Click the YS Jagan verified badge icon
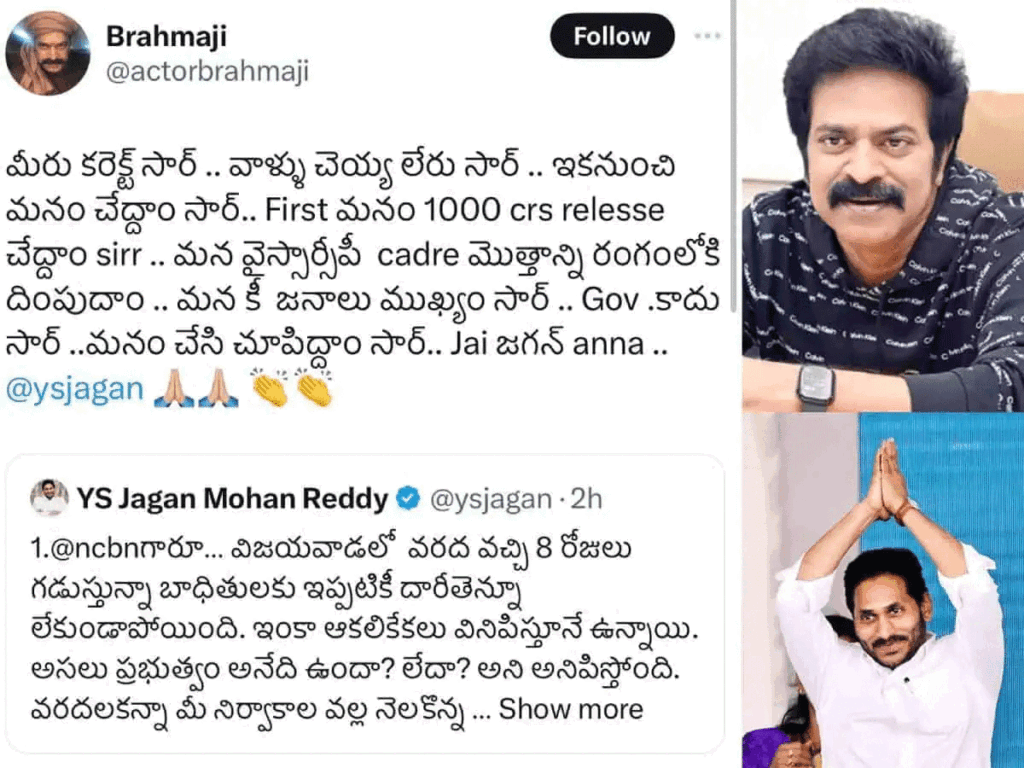The width and height of the screenshot is (1024, 768). click(x=409, y=499)
